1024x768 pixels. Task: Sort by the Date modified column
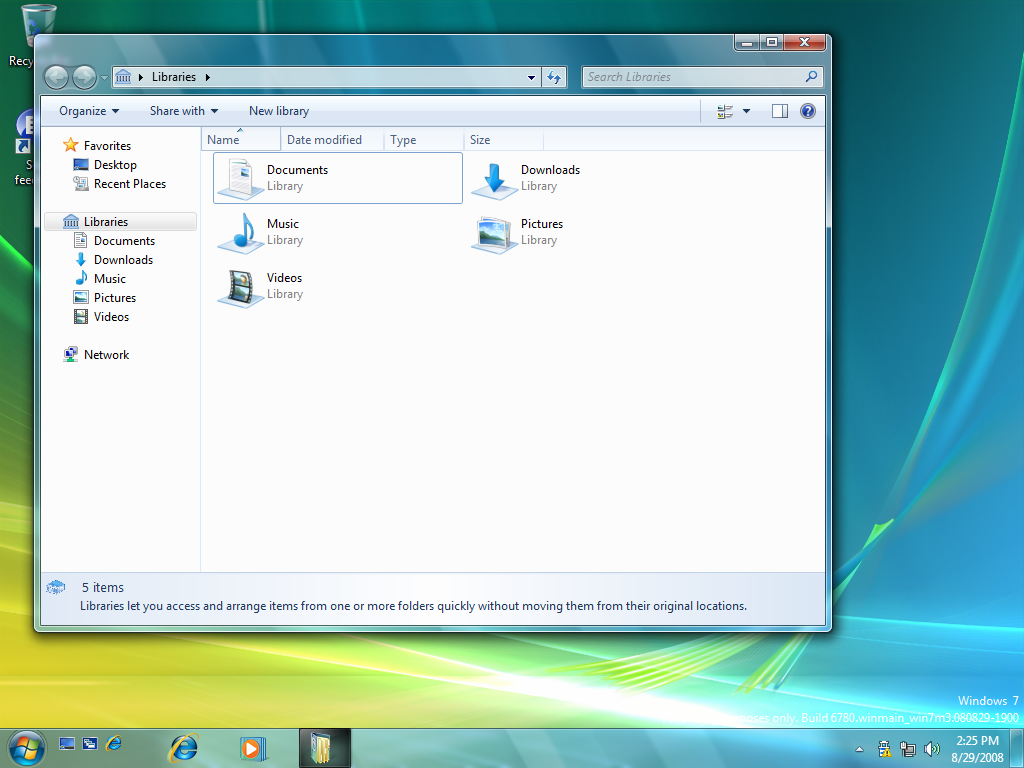click(324, 140)
